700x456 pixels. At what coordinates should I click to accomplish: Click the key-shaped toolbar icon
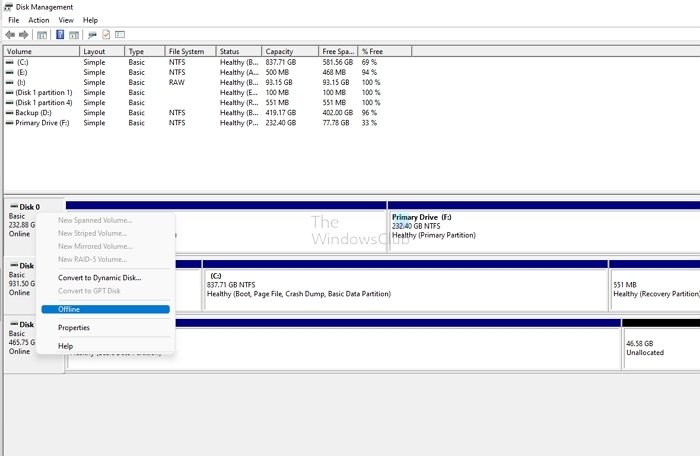click(x=92, y=34)
